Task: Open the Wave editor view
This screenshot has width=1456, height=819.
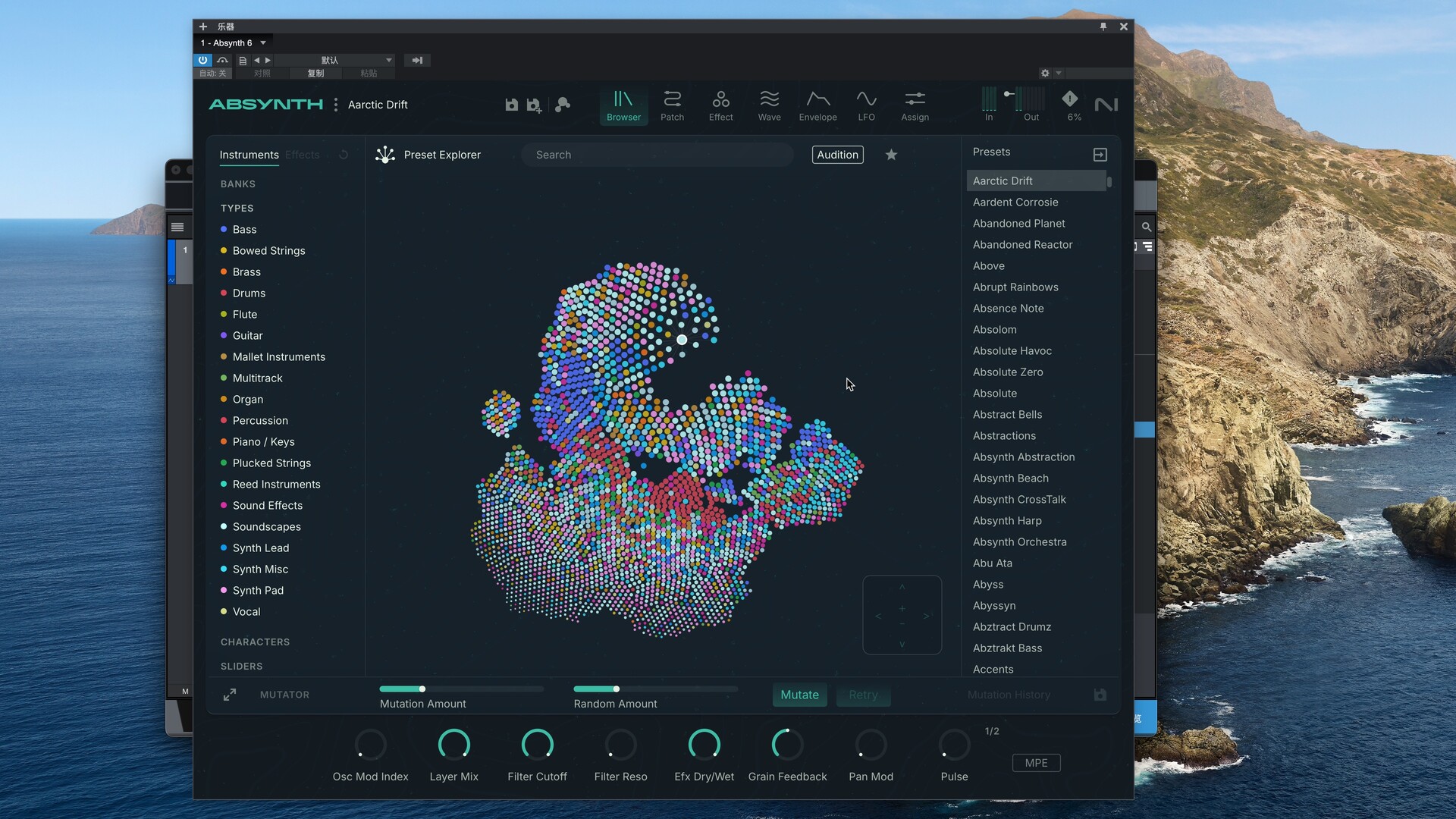Action: [769, 105]
